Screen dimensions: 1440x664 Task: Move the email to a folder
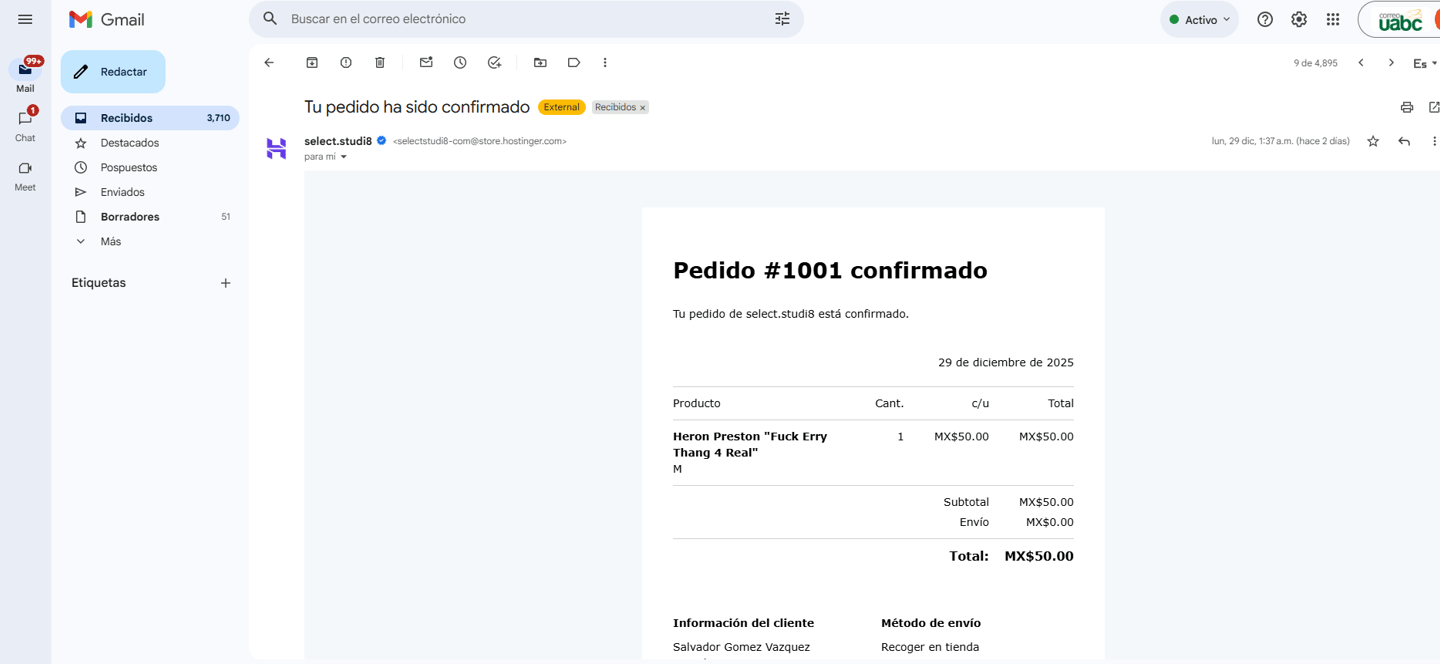pyautogui.click(x=540, y=63)
